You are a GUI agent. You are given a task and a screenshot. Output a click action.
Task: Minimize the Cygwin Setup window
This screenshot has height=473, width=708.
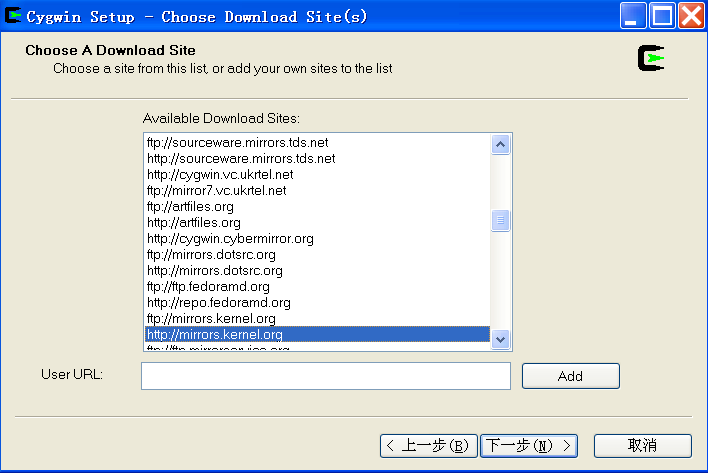coord(632,16)
